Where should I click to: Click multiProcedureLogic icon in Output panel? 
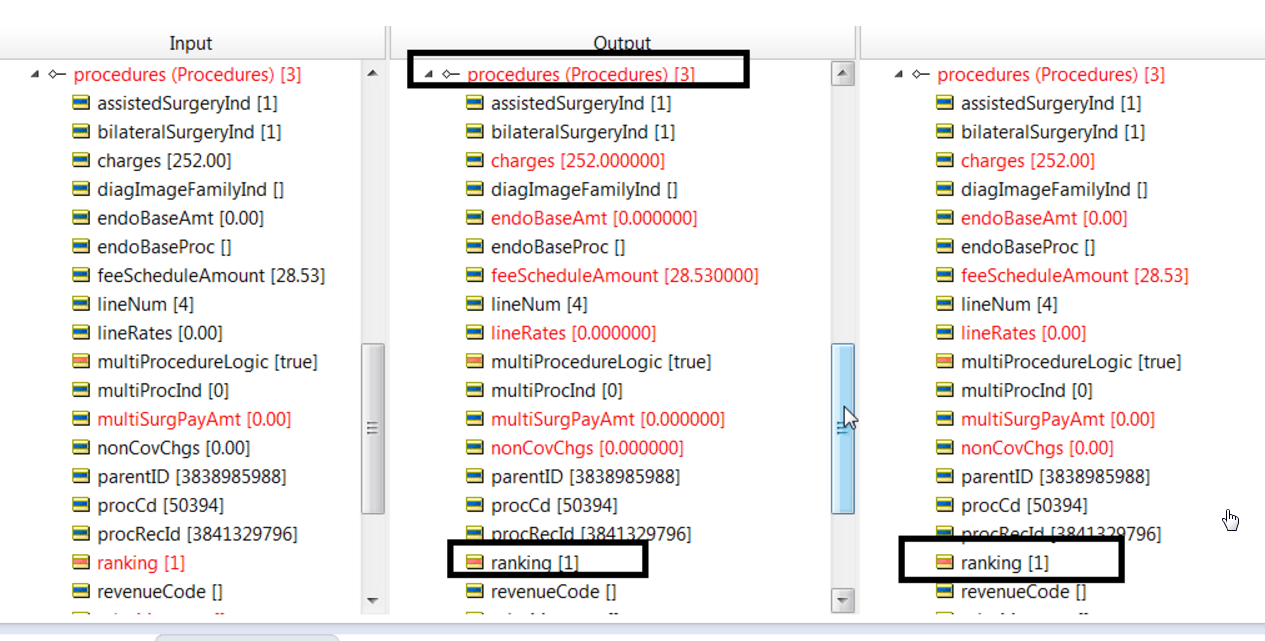475,362
